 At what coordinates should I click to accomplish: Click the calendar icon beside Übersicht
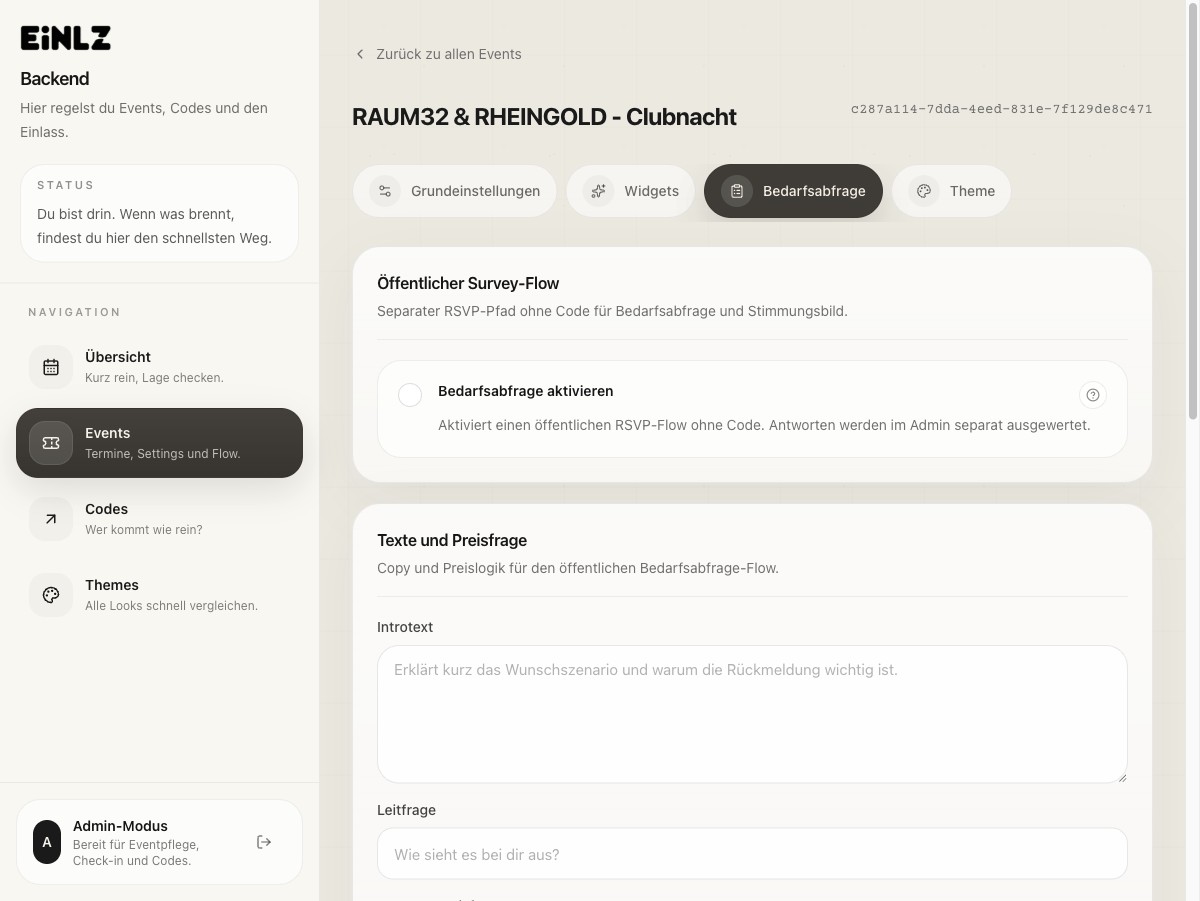51,367
